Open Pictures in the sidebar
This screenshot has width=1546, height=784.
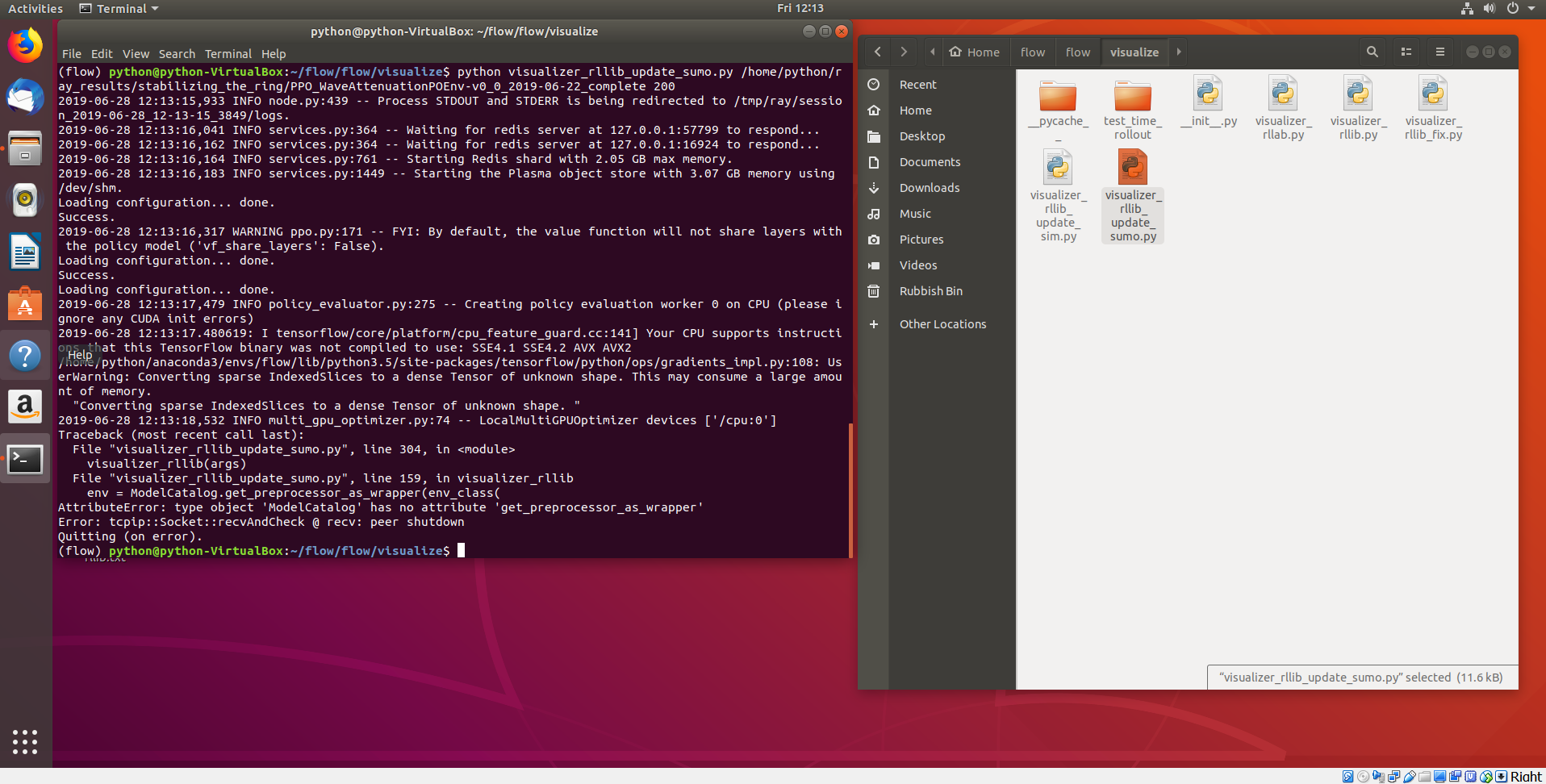pos(921,239)
